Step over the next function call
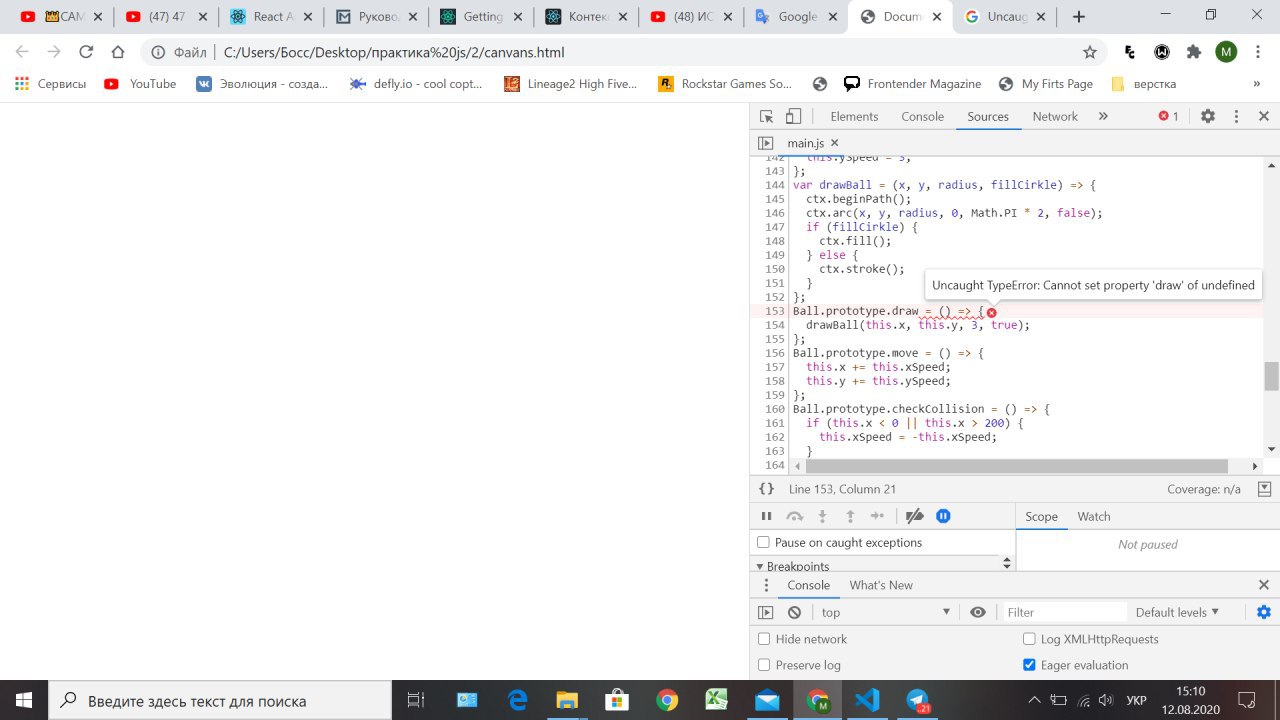Screen dimensions: 1280x720 795,516
